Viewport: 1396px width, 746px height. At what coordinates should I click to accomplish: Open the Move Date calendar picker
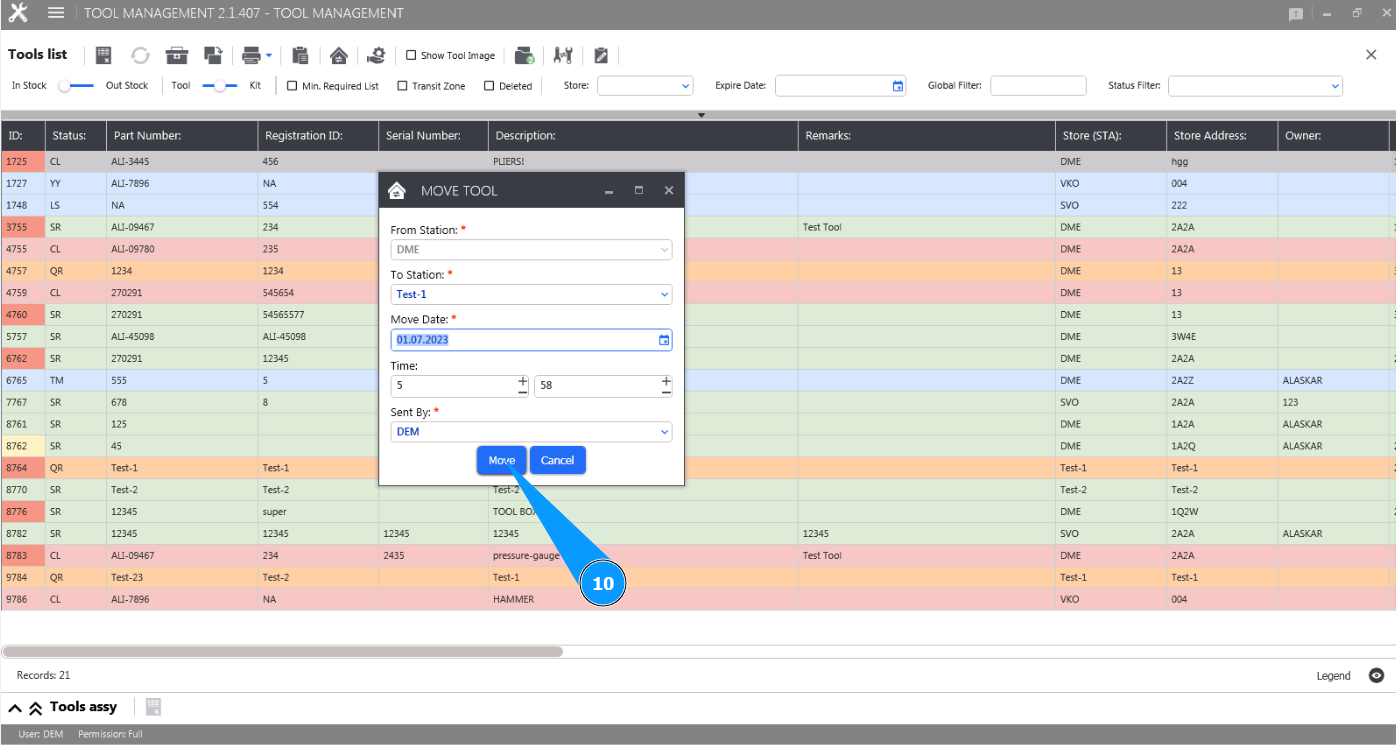664,340
